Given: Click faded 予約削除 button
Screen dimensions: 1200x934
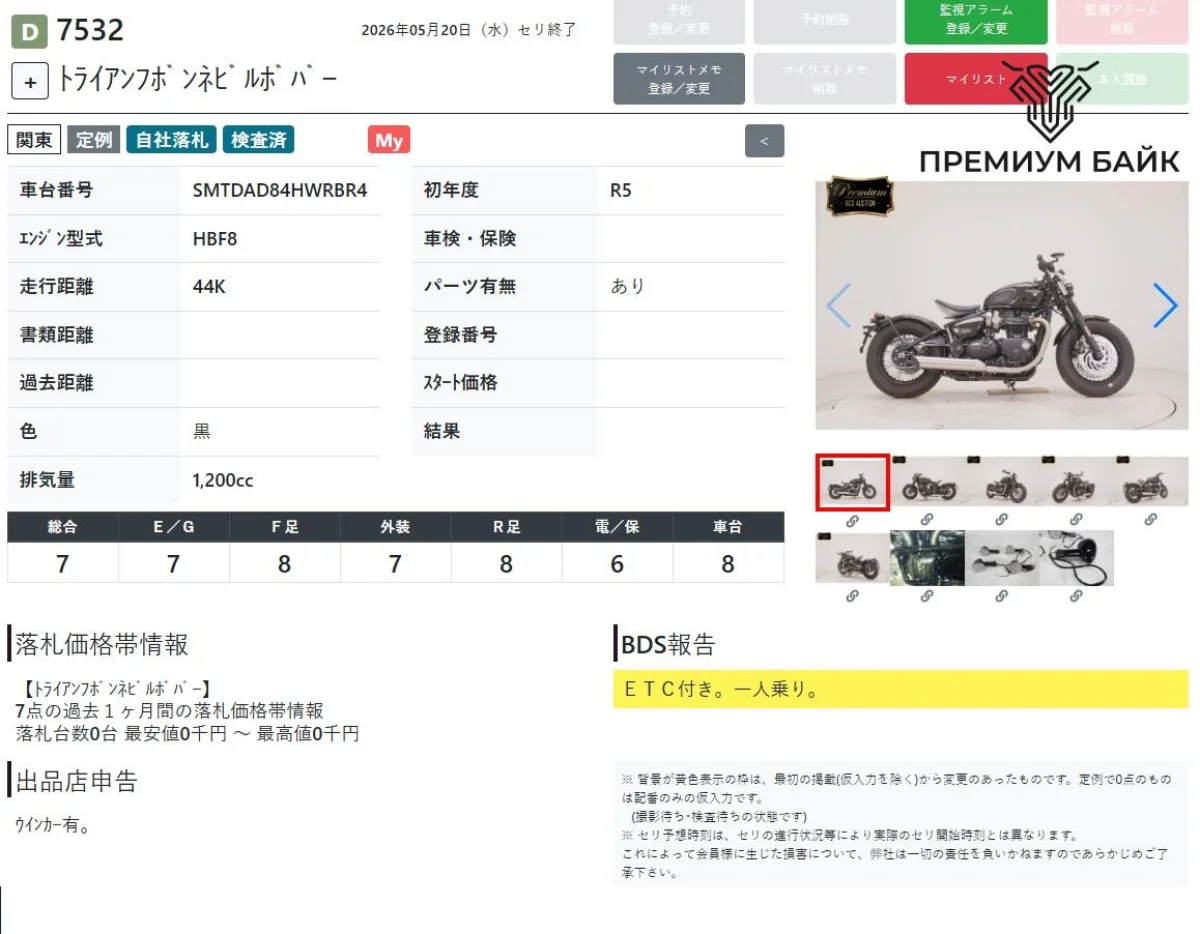Looking at the screenshot, I should coord(824,20).
